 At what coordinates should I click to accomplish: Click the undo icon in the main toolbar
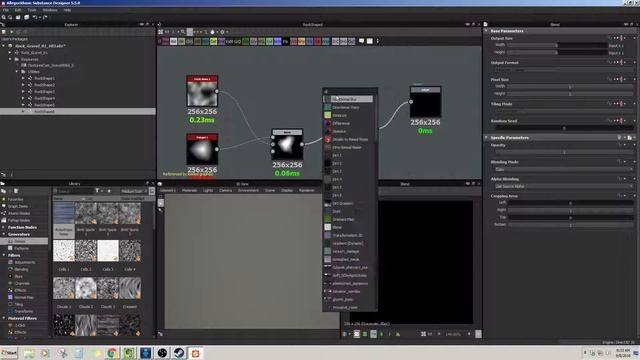[36, 18]
